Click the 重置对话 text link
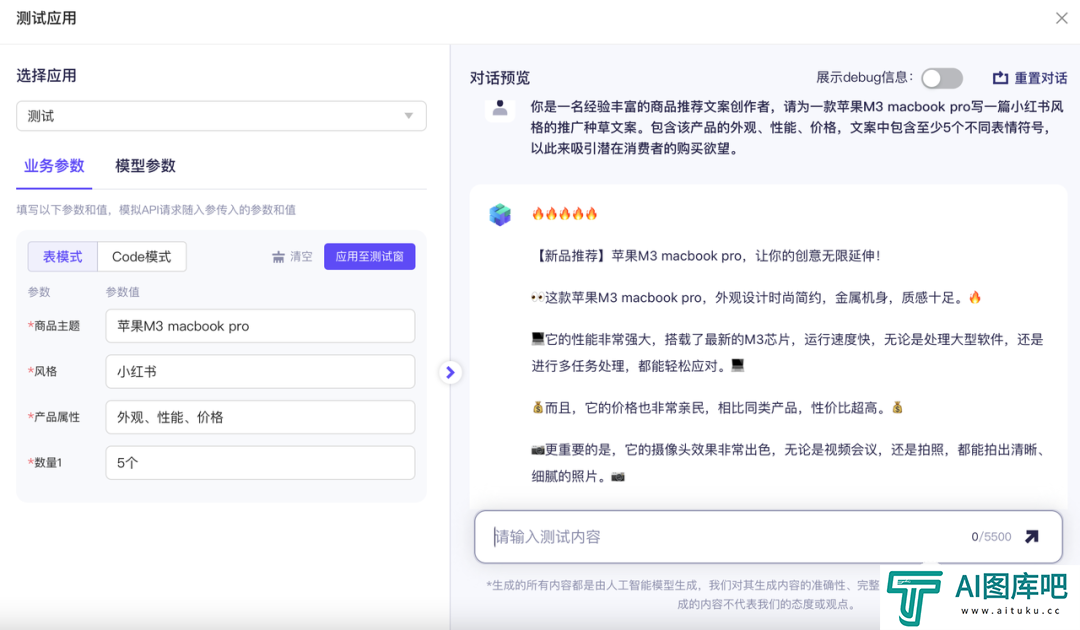1080x630 pixels. pyautogui.click(x=1041, y=78)
